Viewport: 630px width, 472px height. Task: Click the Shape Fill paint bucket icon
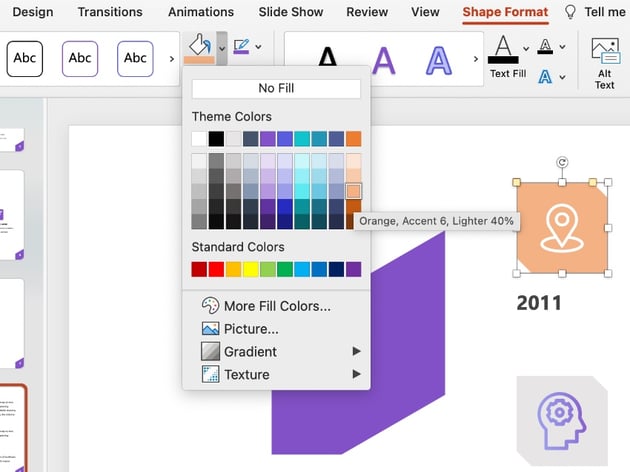pos(199,46)
